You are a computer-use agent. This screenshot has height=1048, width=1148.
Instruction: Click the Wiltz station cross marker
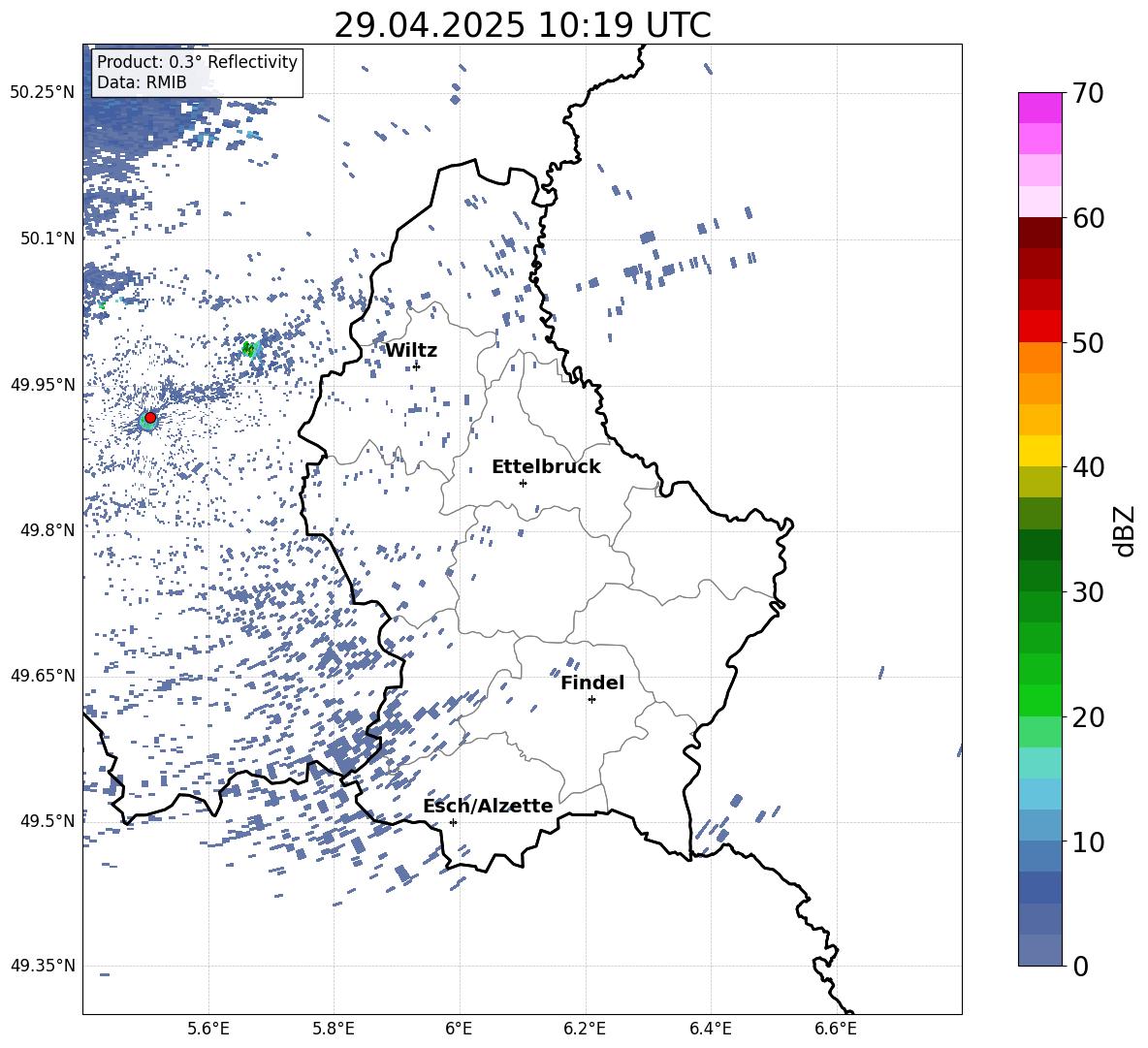416,365
